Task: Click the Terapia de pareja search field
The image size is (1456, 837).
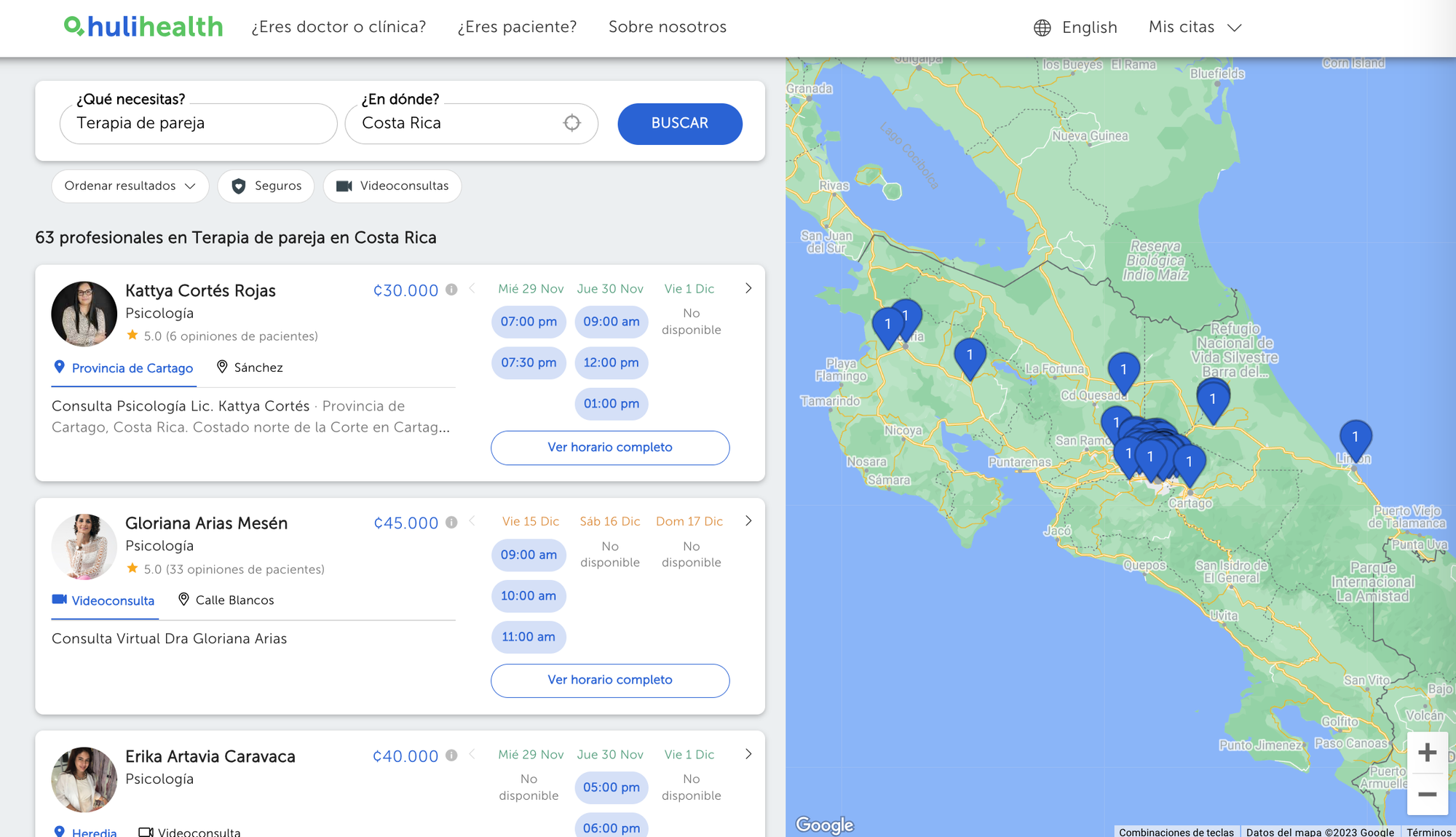Action: [198, 123]
